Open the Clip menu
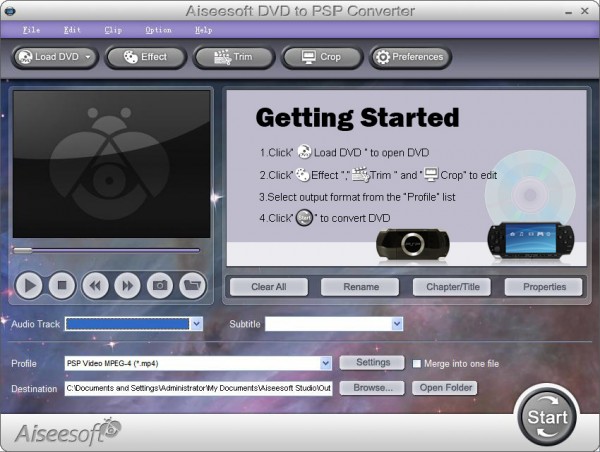Screen dimensions: 600x452 [113, 30]
